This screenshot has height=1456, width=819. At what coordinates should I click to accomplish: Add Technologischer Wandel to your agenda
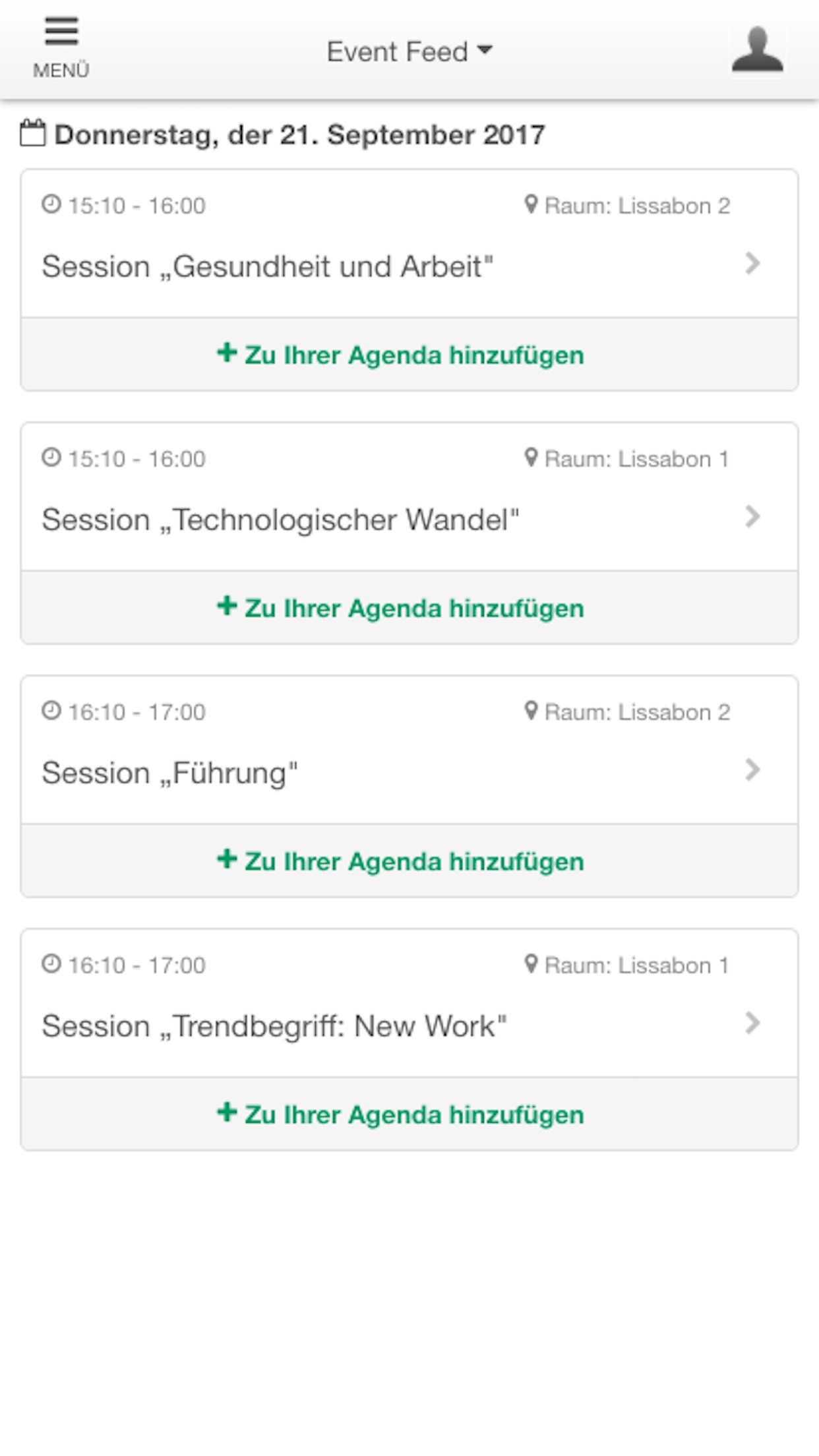tap(409, 608)
